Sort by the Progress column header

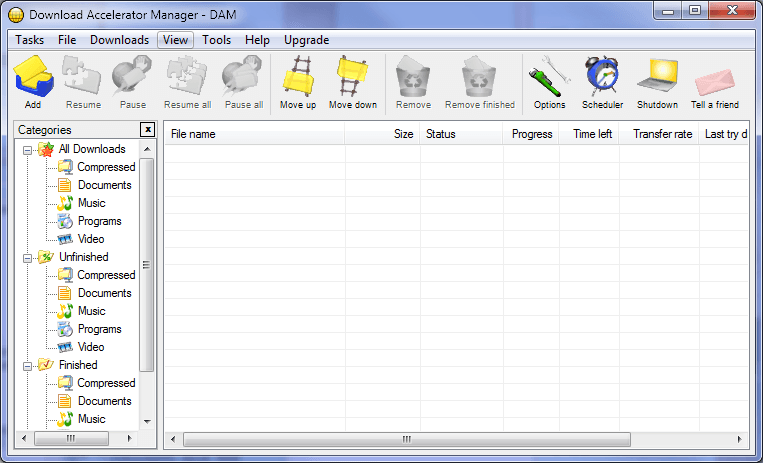point(531,134)
